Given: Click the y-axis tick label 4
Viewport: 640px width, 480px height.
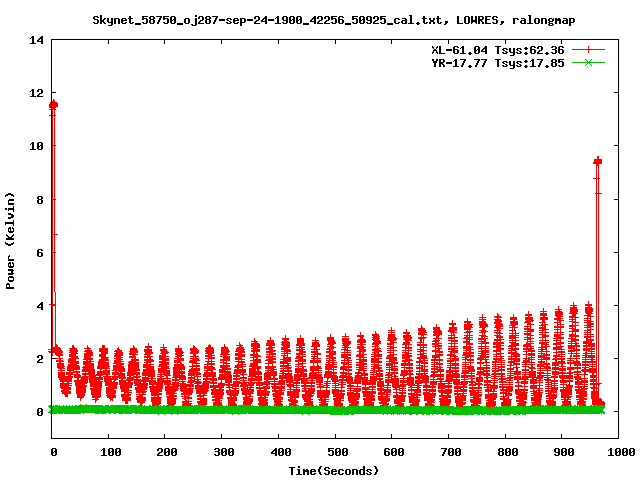Looking at the screenshot, I should pos(40,306).
